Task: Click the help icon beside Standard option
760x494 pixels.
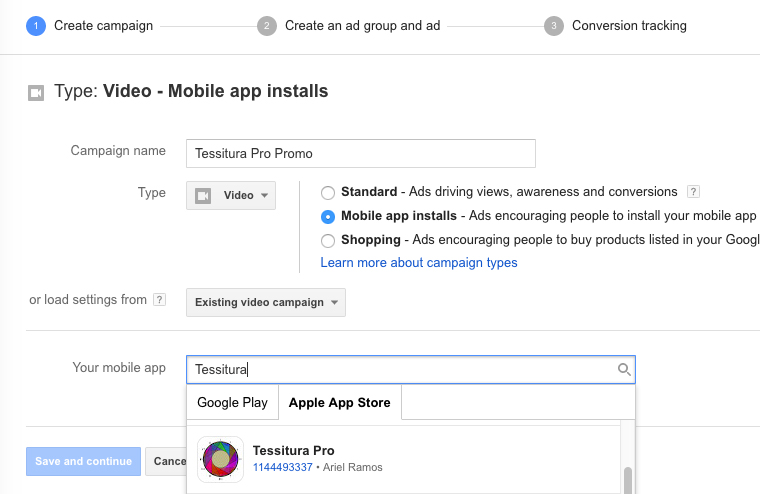Action: [693, 192]
